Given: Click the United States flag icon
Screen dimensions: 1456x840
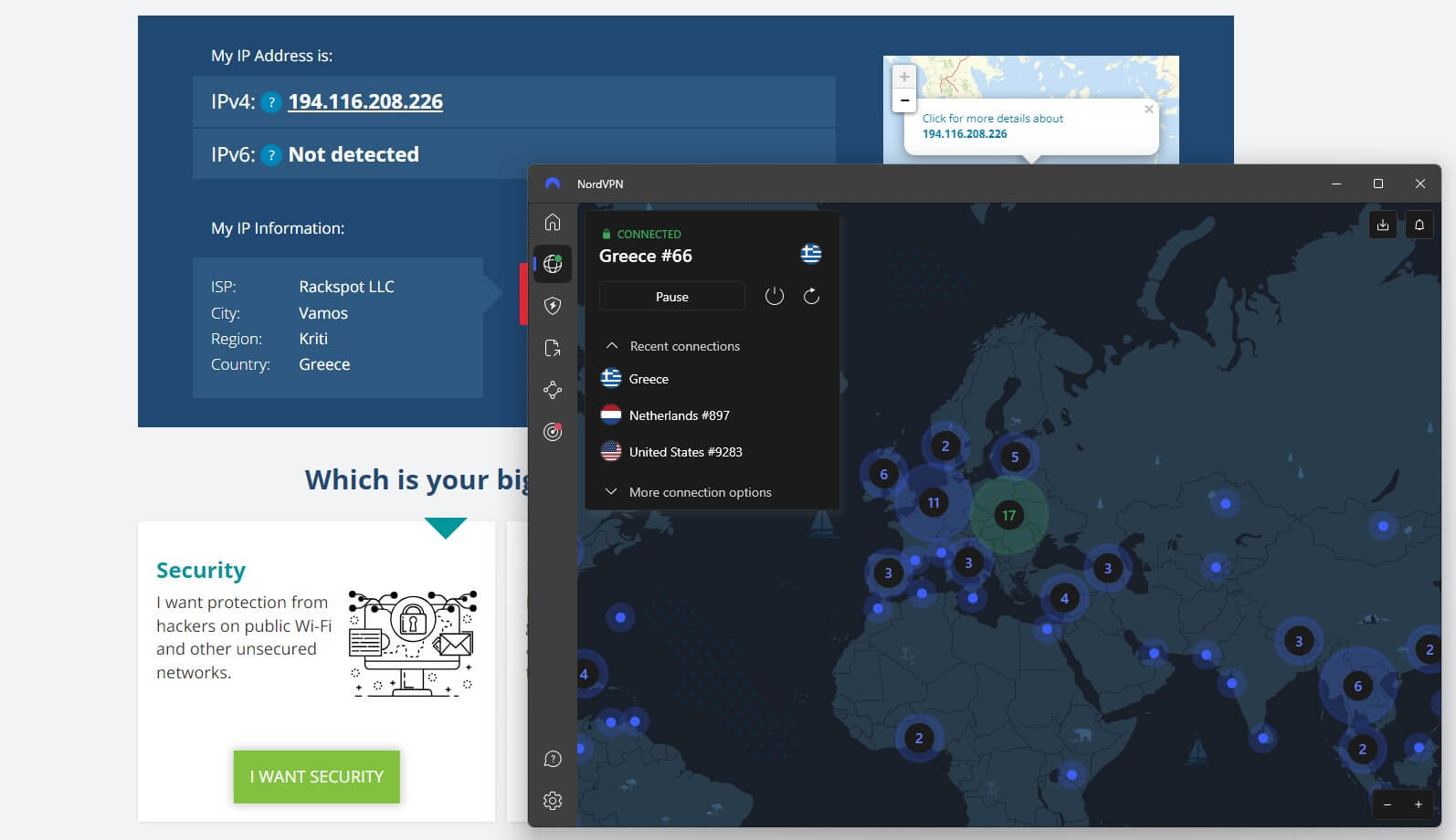Looking at the screenshot, I should click(x=611, y=452).
